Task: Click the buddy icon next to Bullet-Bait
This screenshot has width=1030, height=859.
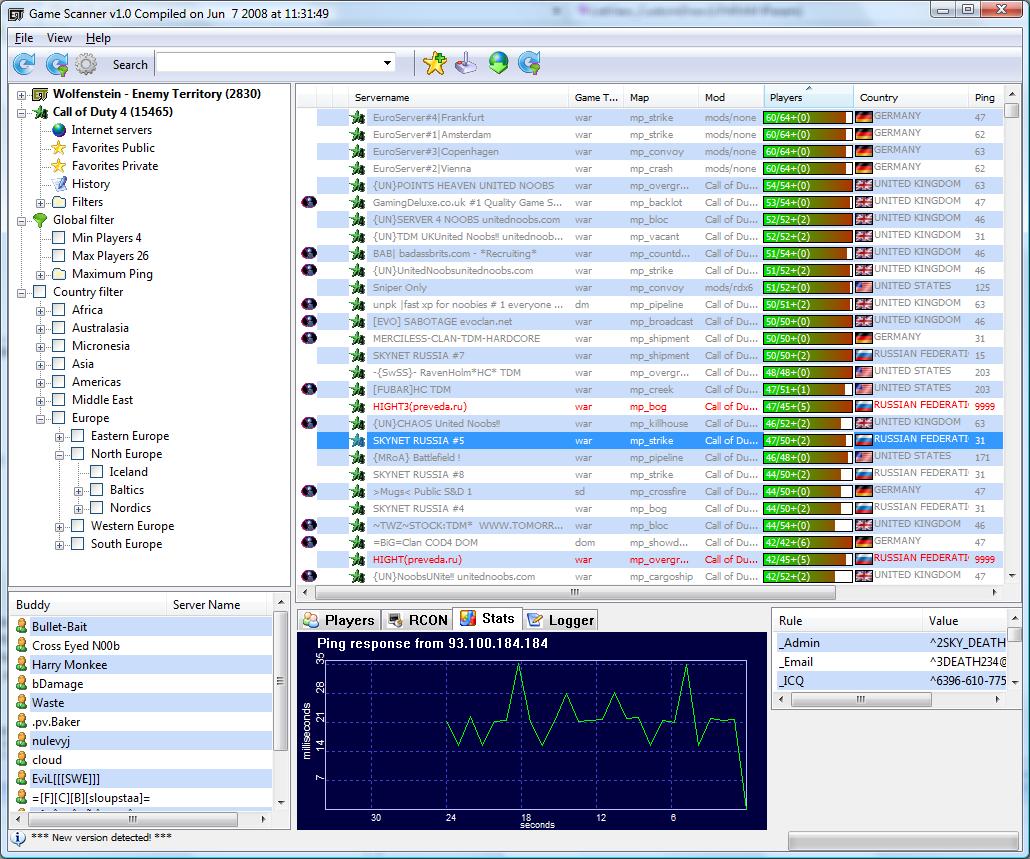Action: (22, 627)
